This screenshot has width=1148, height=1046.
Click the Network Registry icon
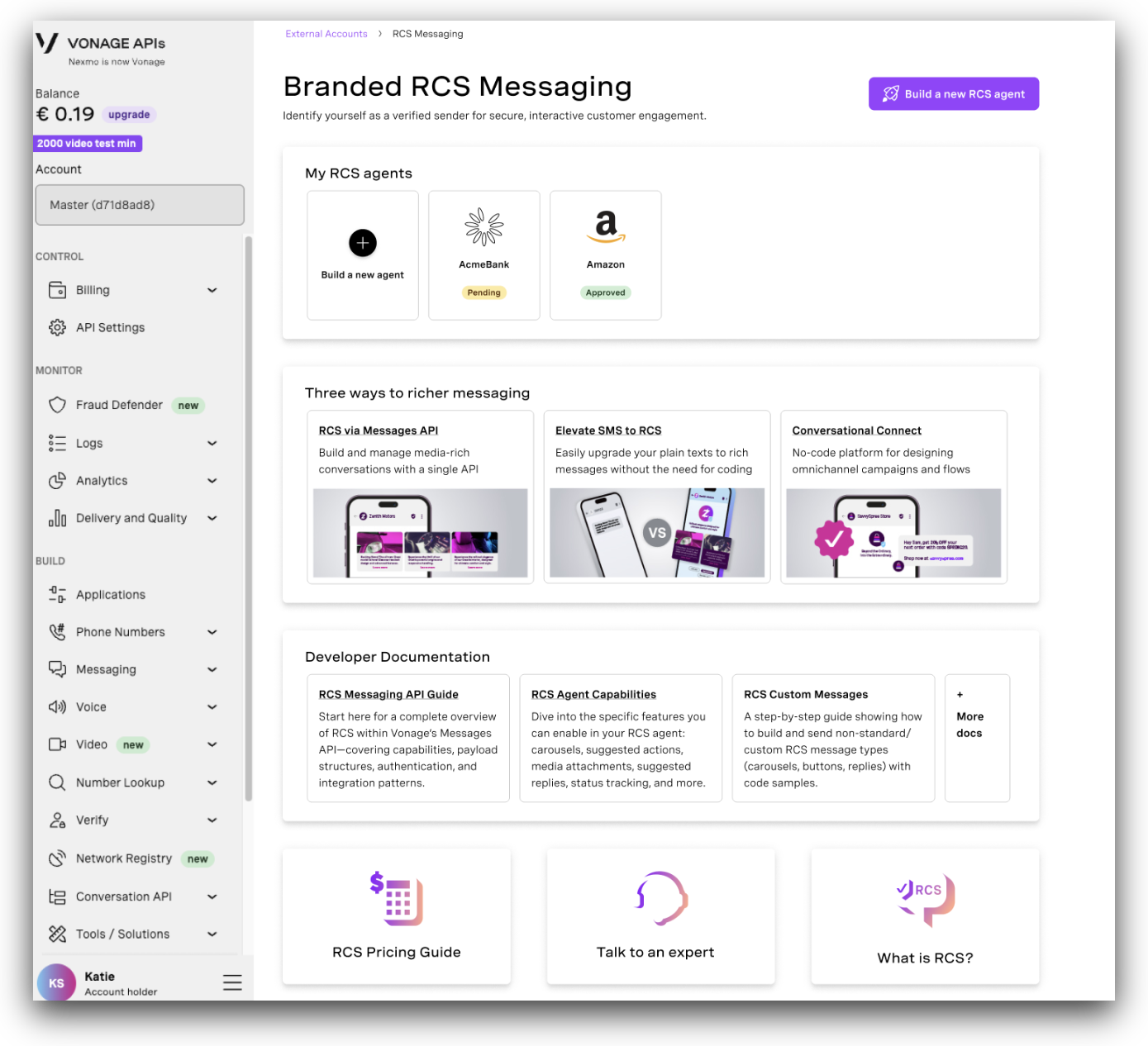coord(57,858)
